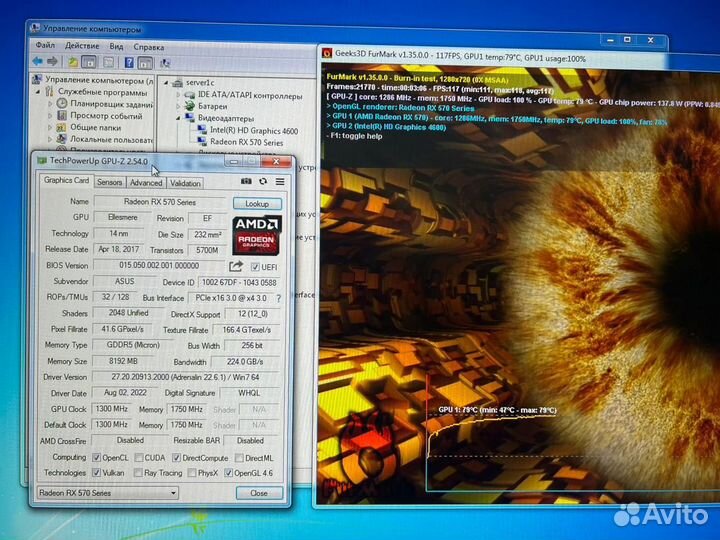Expand IDE ATA/ATAPI контроллеры node
Image resolution: width=720 pixels, height=540 pixels.
[178, 95]
